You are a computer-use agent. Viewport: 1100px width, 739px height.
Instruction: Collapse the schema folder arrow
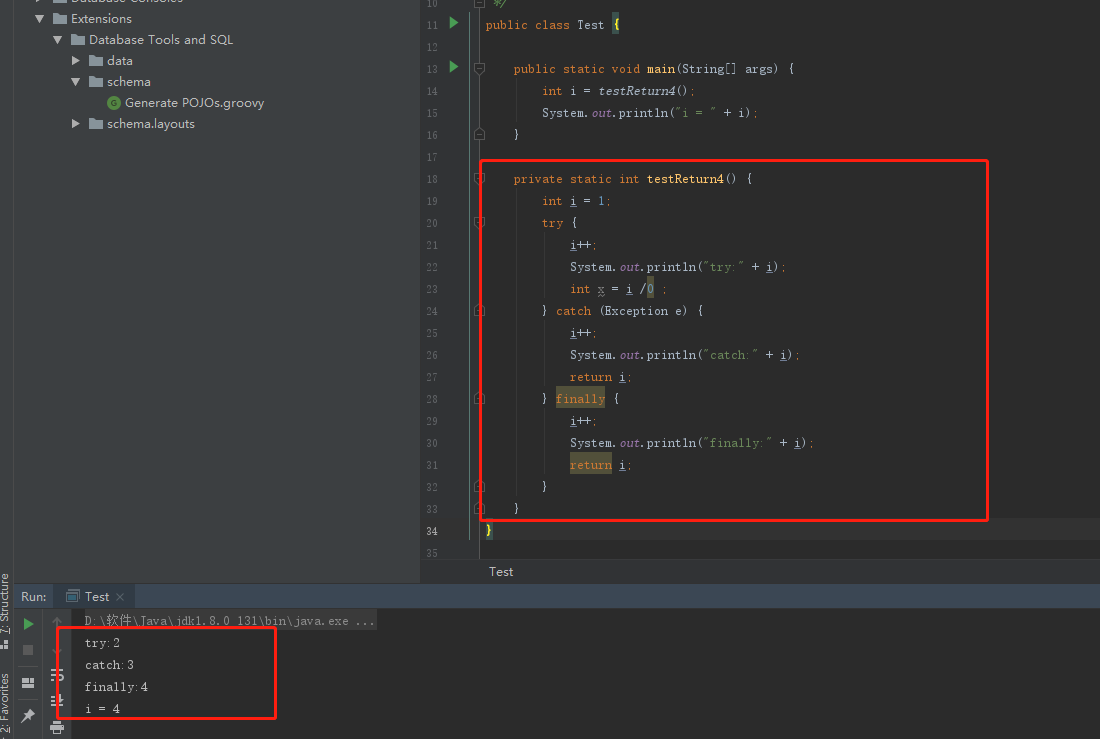pyautogui.click(x=76, y=82)
